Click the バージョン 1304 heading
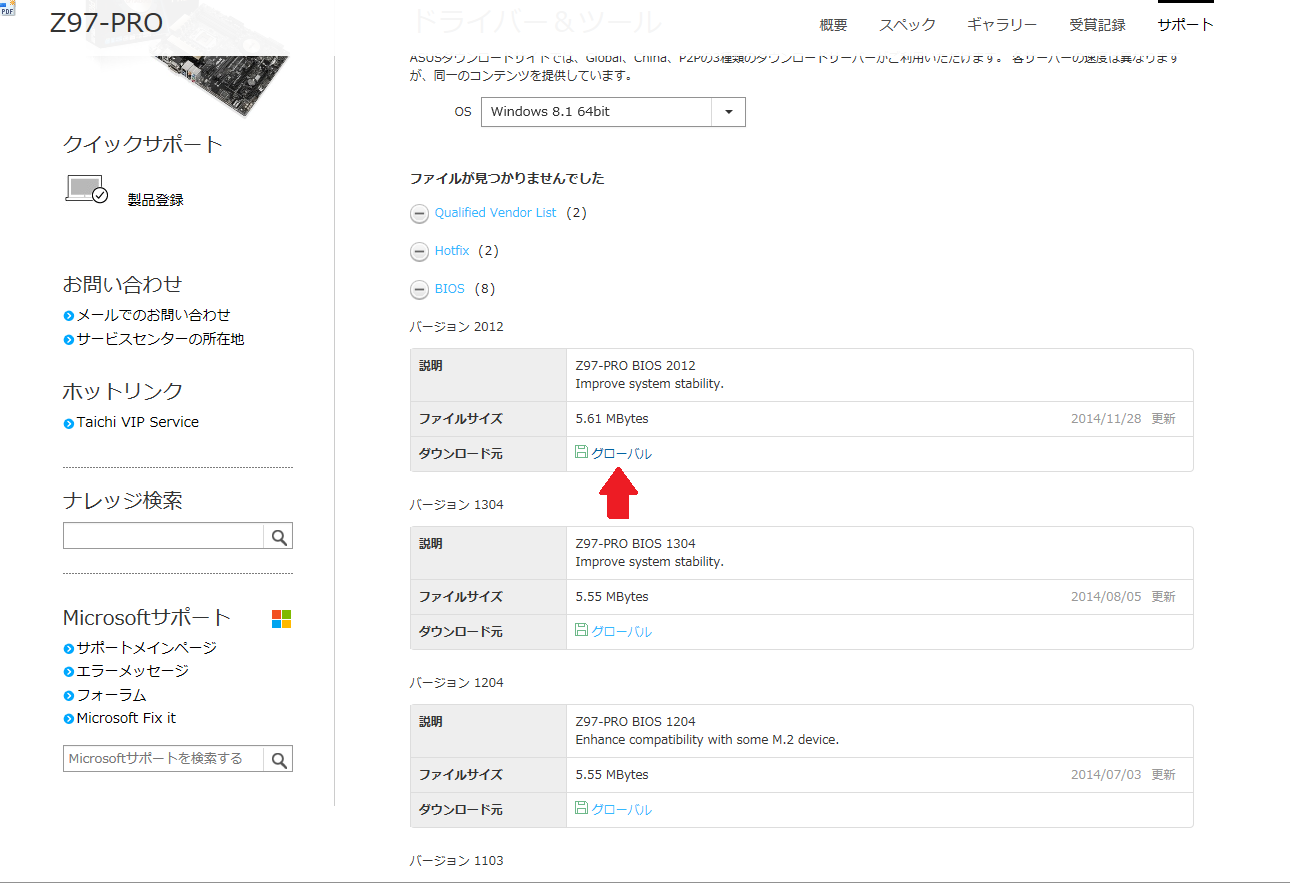 [456, 505]
